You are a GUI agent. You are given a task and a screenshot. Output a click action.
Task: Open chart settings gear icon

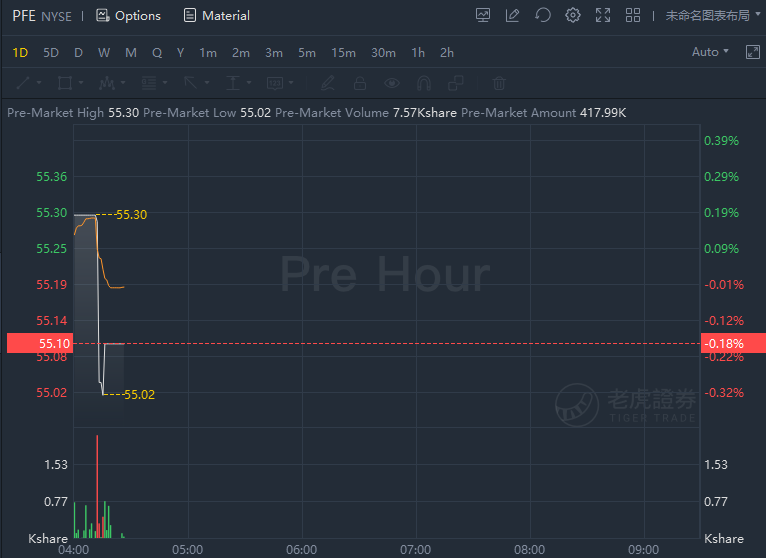(573, 16)
